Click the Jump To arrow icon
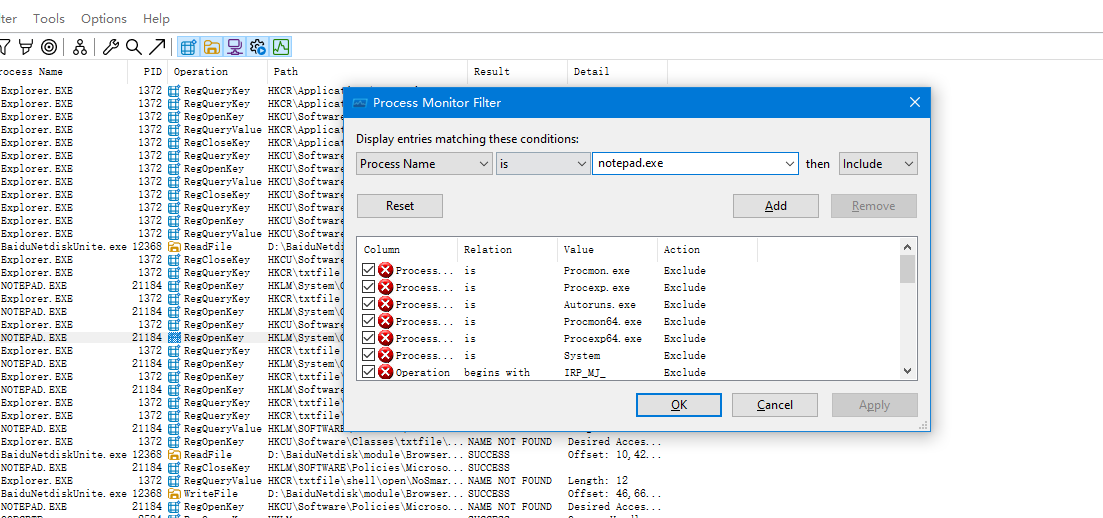 point(157,47)
